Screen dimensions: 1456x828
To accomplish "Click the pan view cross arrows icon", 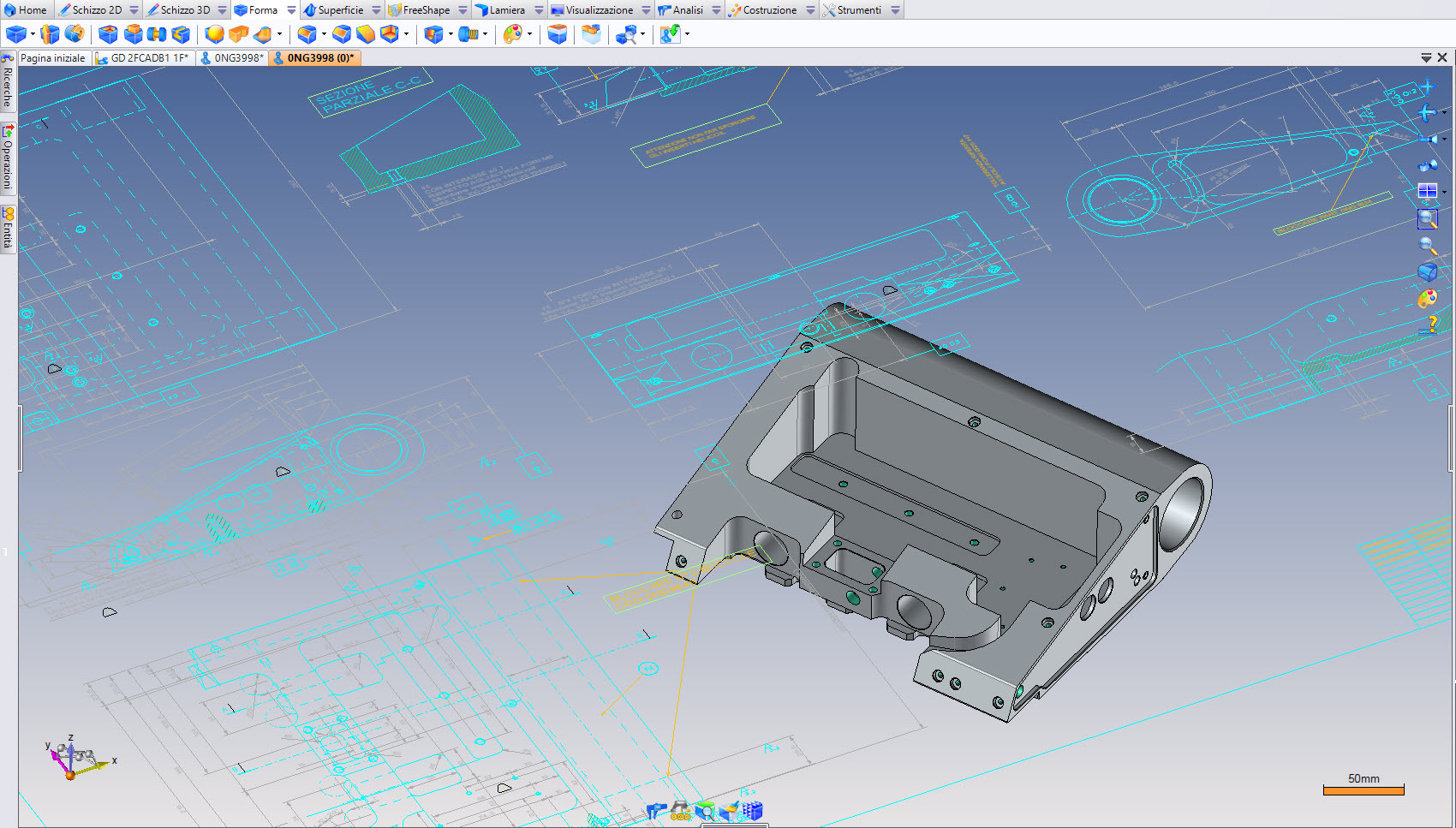I will 1427,86.
